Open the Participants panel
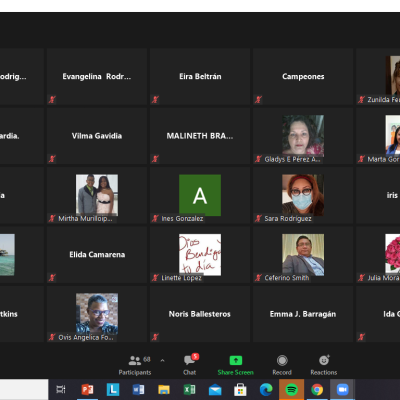The image size is (400, 400). click(x=135, y=365)
